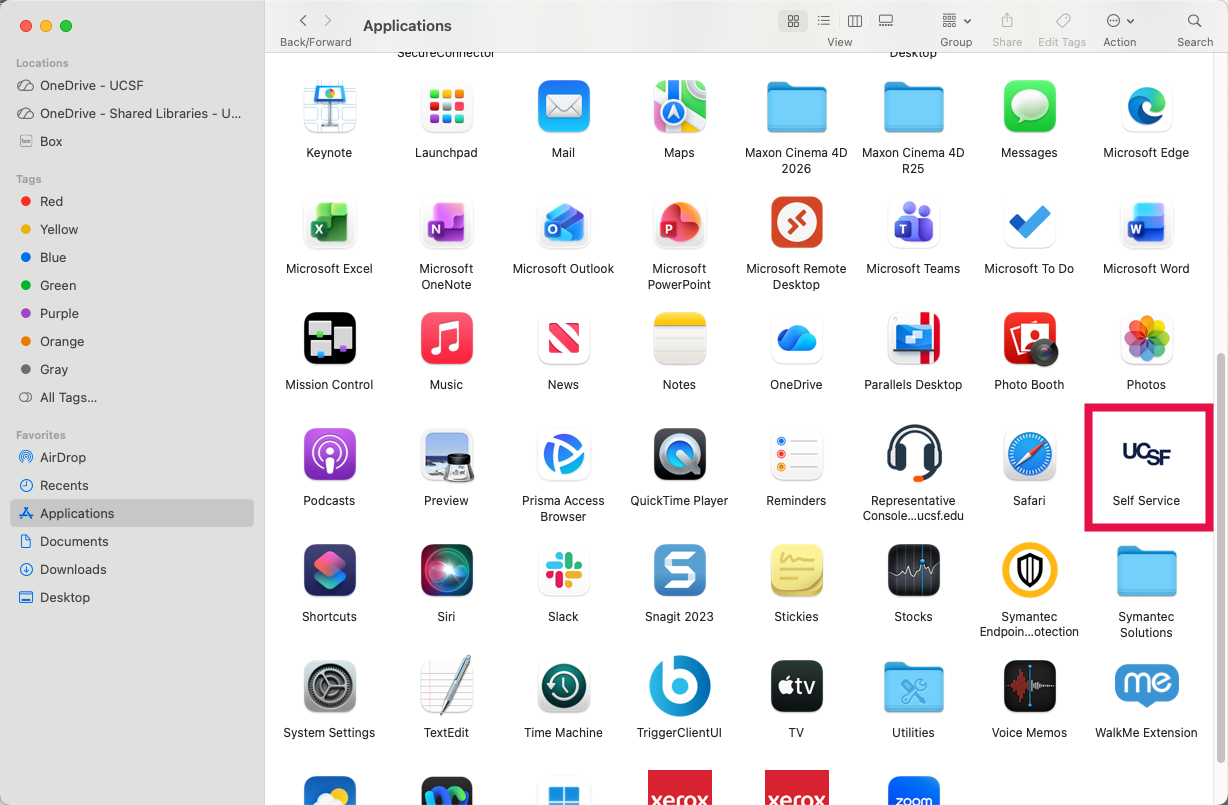This screenshot has height=805, width=1228.
Task: Click the vertical scrollbar thumb
Action: (1220, 557)
